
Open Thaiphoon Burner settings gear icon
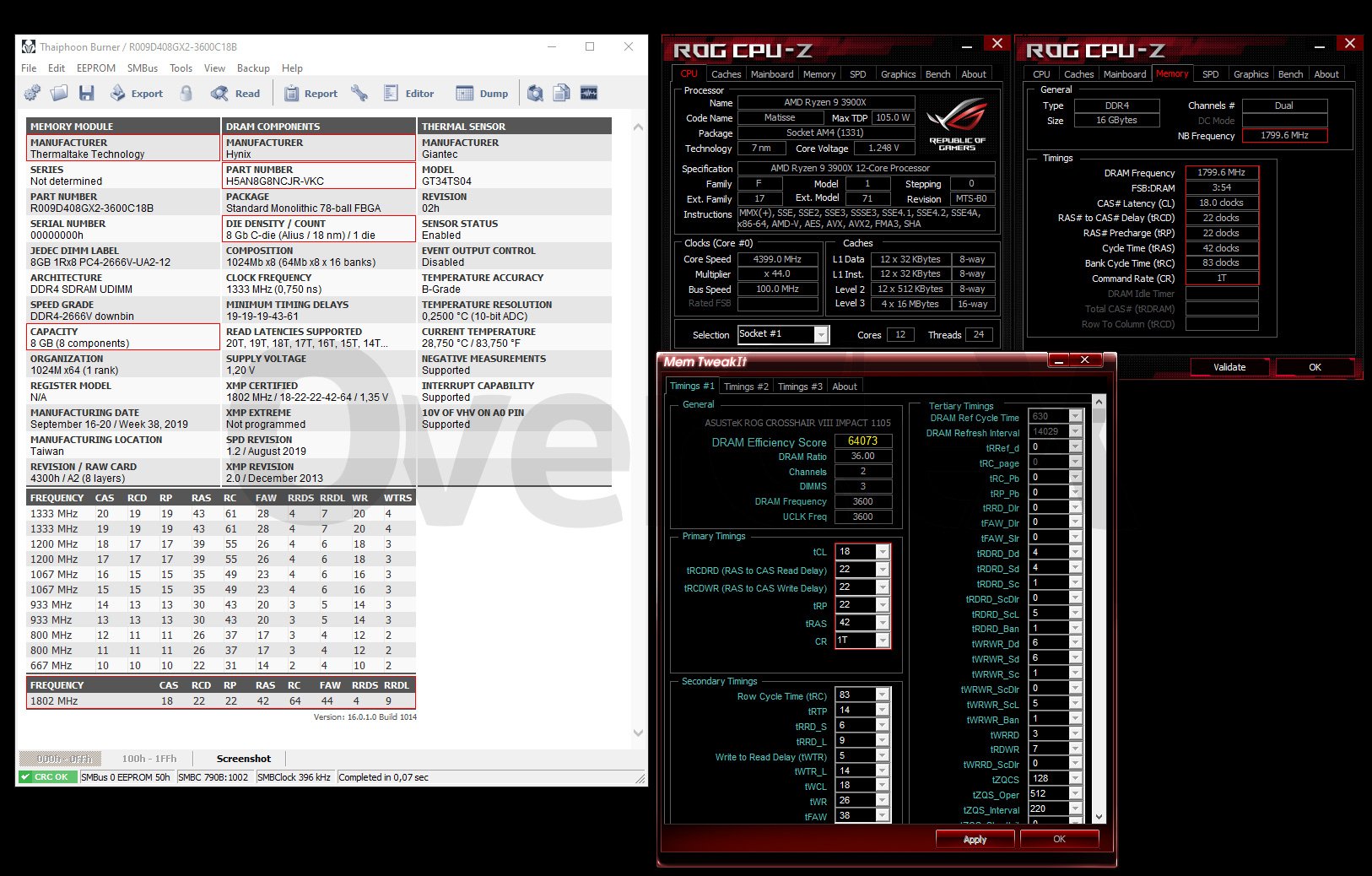32,94
